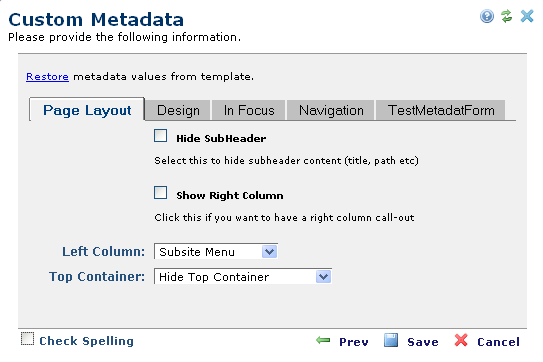Select the Page Layout tab
543x362 pixels.
pyautogui.click(x=87, y=110)
